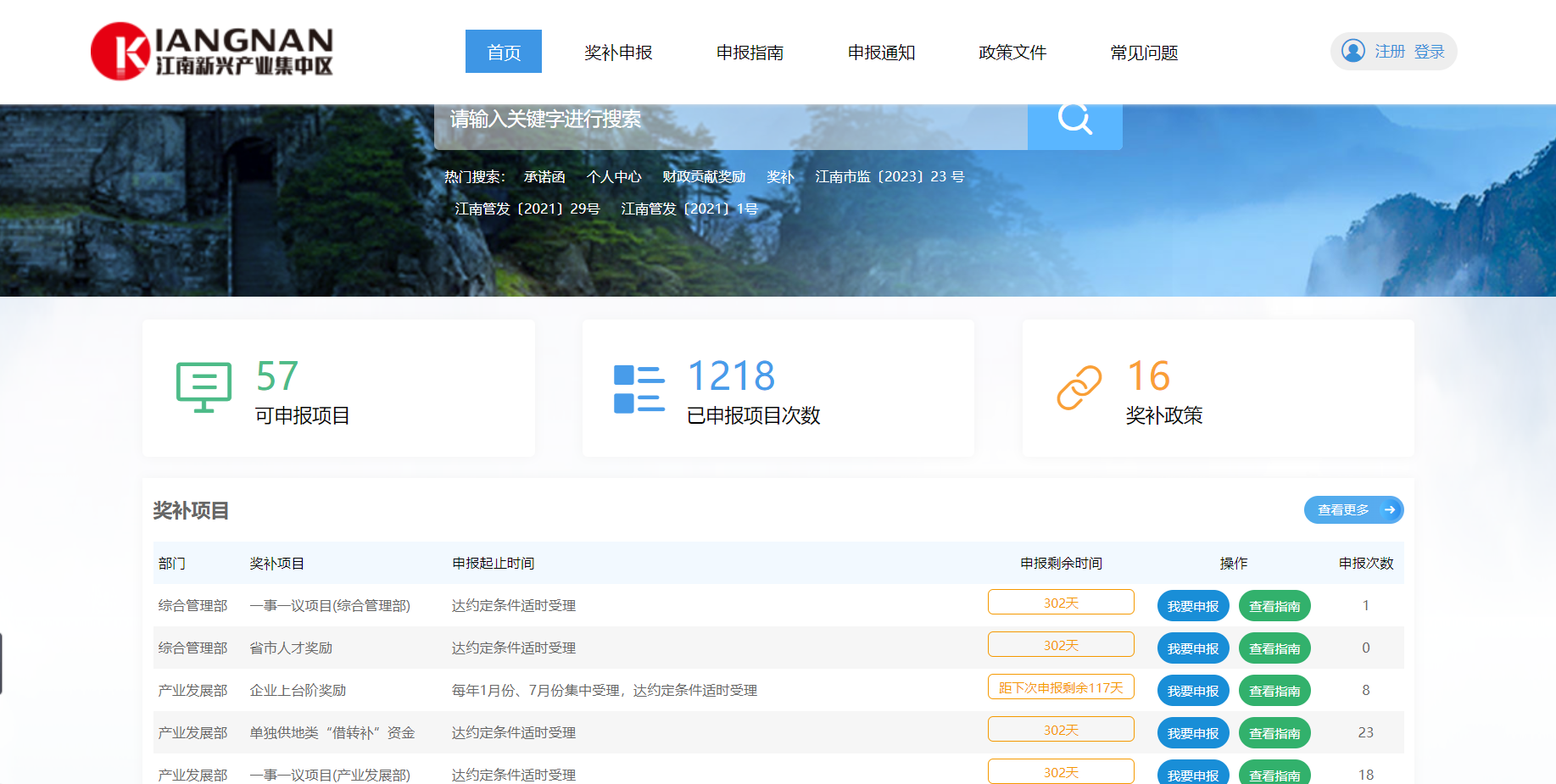Select hot search term 奖补
The image size is (1556, 784).
pos(780,176)
